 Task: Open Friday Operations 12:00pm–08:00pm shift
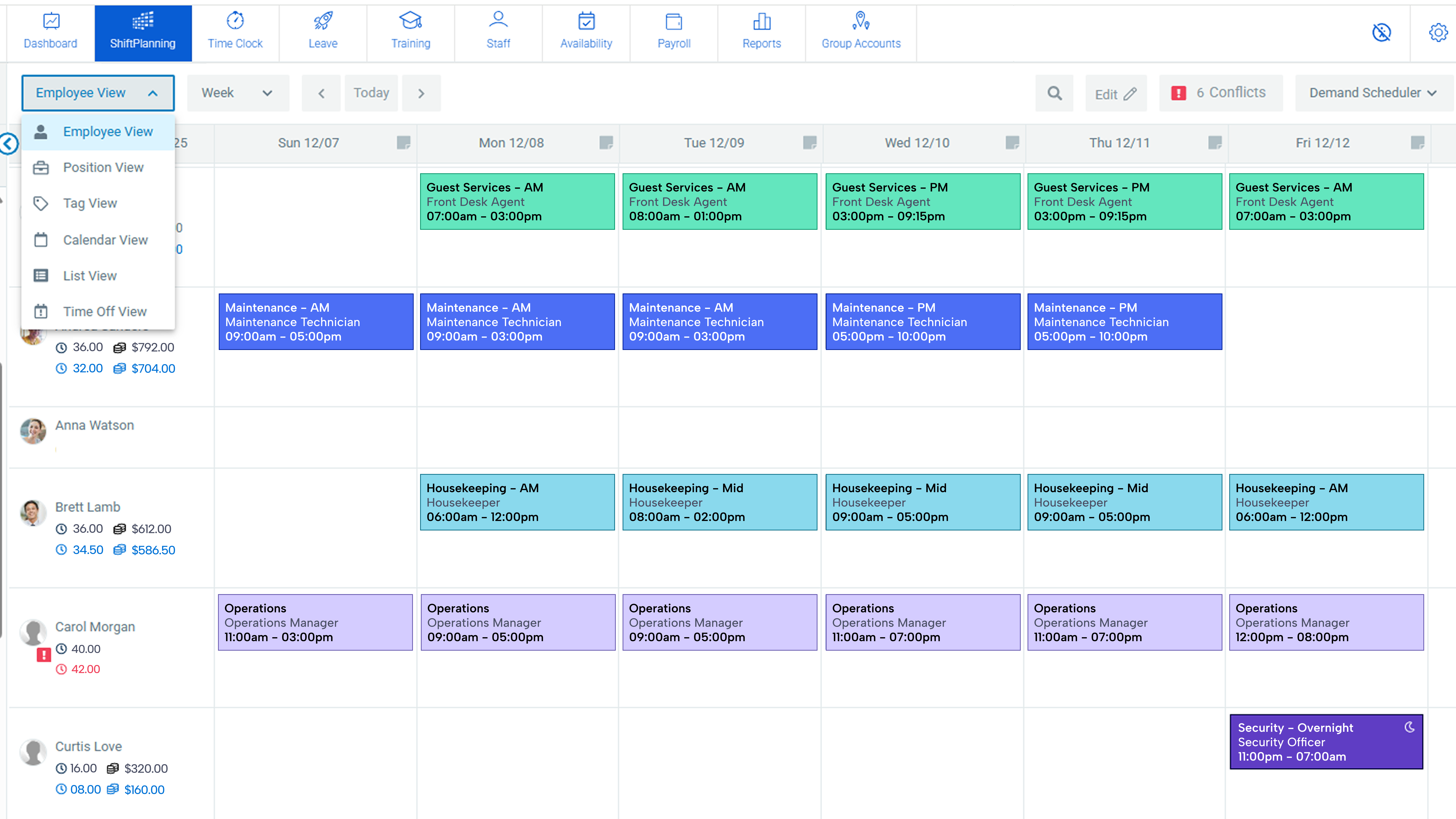pyautogui.click(x=1327, y=622)
